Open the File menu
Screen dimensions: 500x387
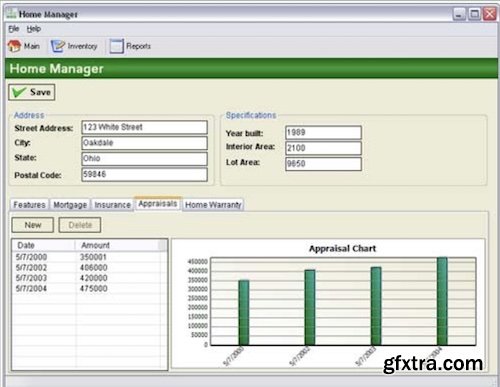(x=14, y=29)
